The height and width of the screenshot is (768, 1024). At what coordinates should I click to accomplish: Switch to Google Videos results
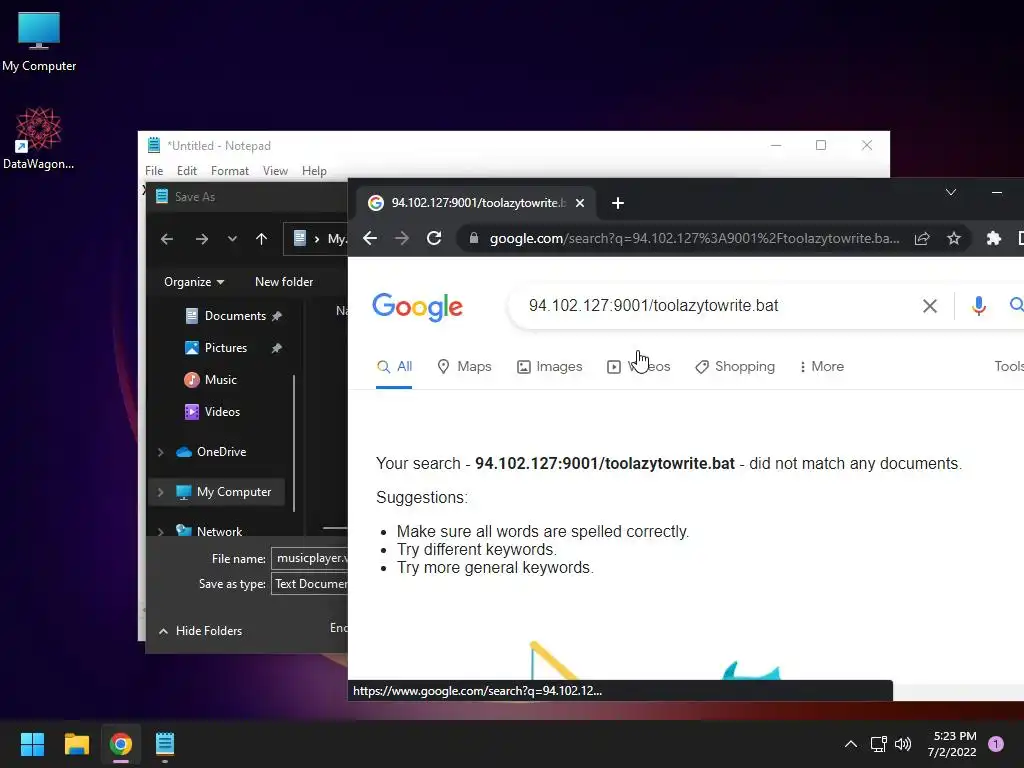(639, 367)
